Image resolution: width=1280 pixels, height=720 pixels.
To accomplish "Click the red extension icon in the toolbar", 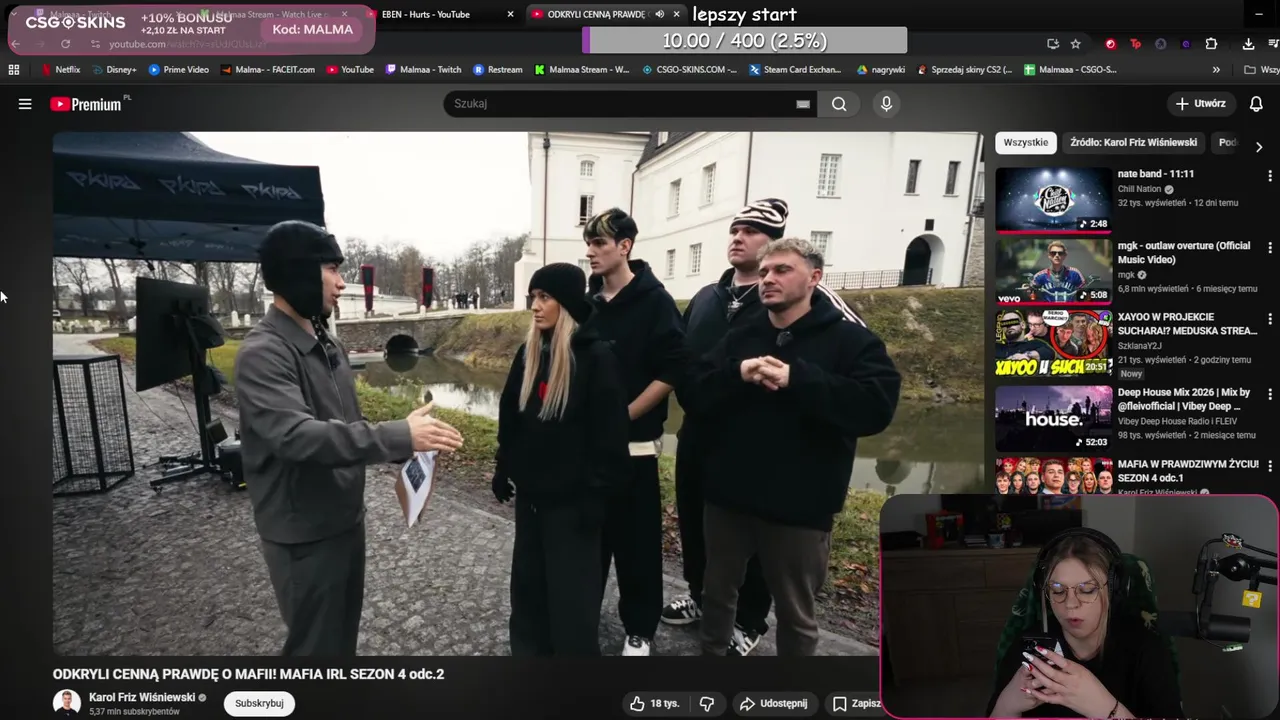I will (1110, 44).
